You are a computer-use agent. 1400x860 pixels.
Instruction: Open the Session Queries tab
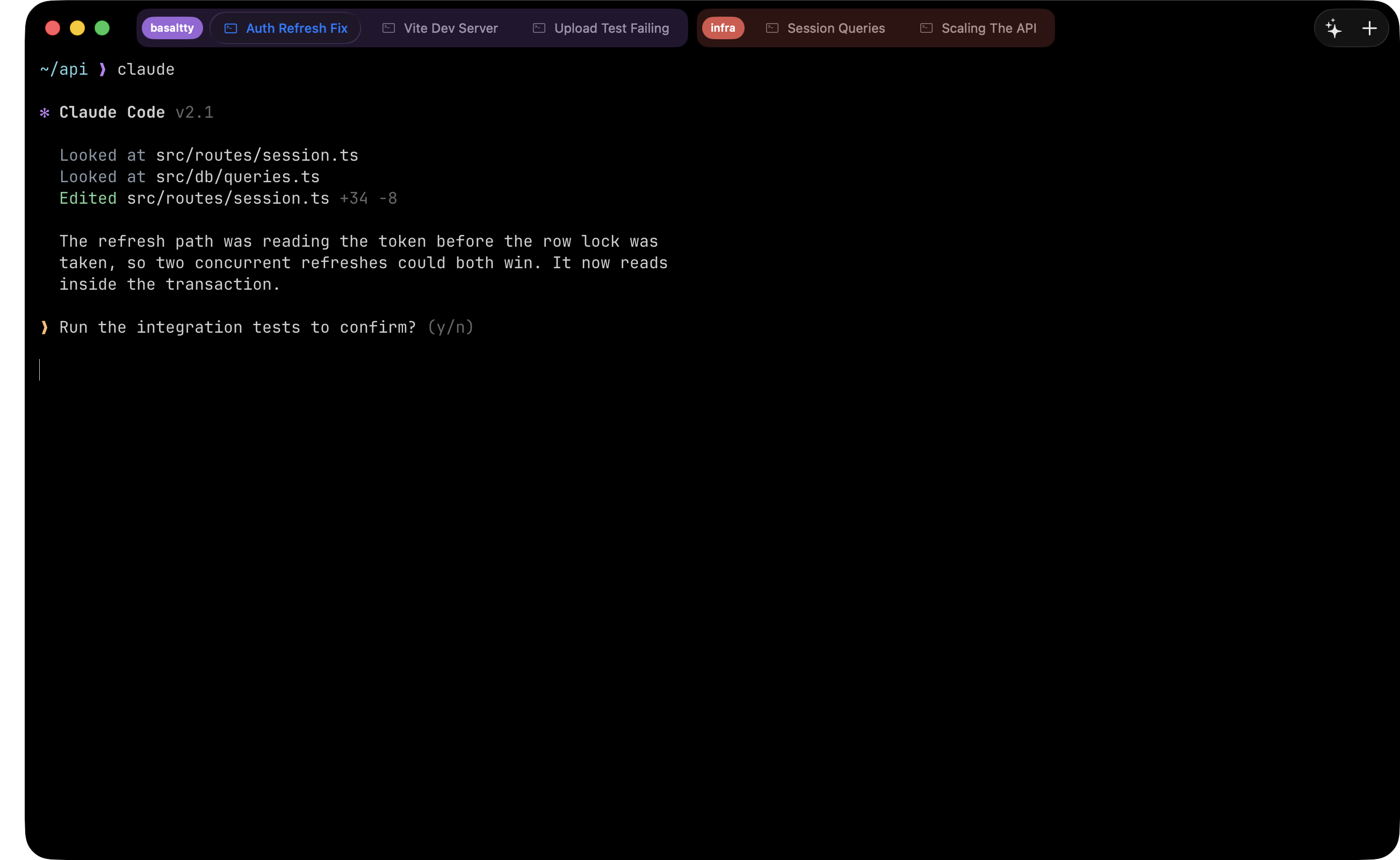tap(825, 28)
